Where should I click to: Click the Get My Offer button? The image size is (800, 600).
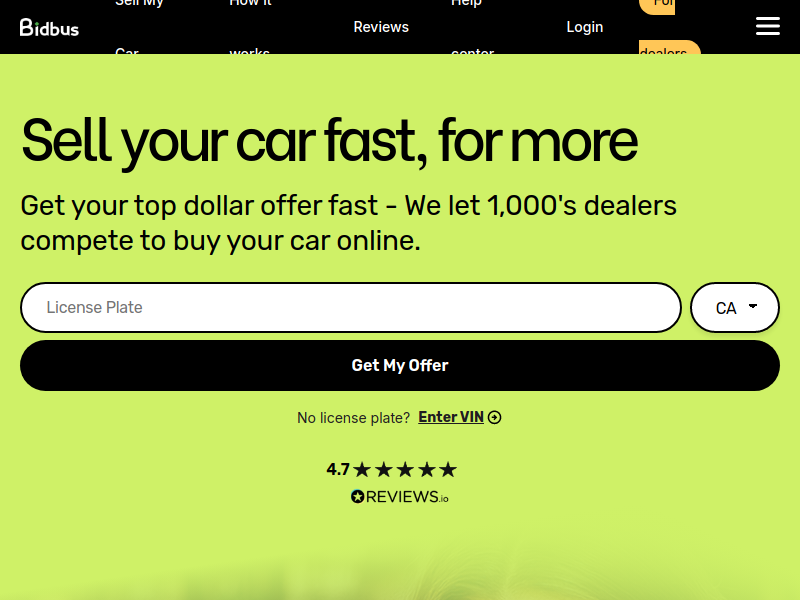tap(400, 365)
